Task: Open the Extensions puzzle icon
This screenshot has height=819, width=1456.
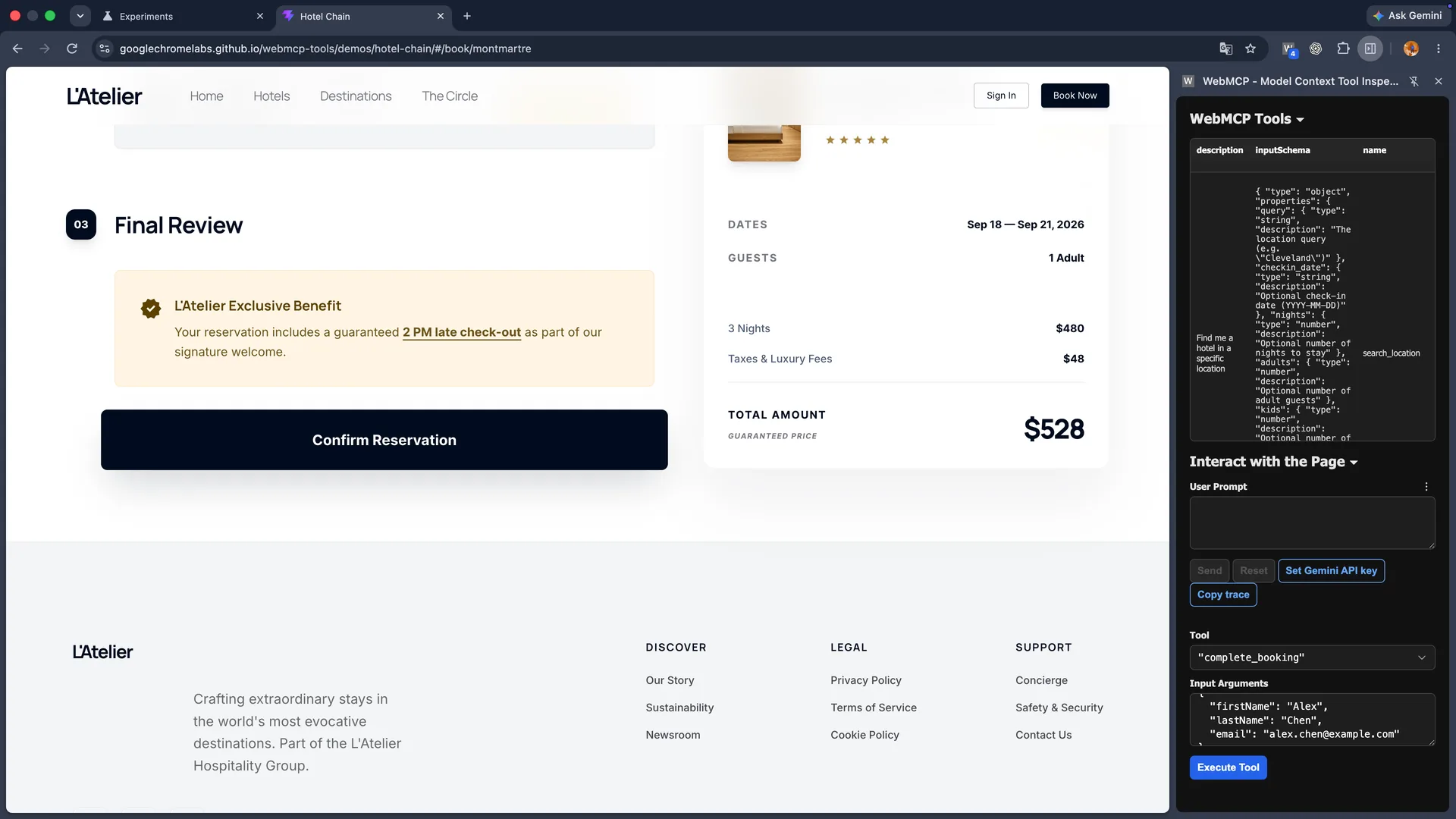Action: click(1343, 49)
